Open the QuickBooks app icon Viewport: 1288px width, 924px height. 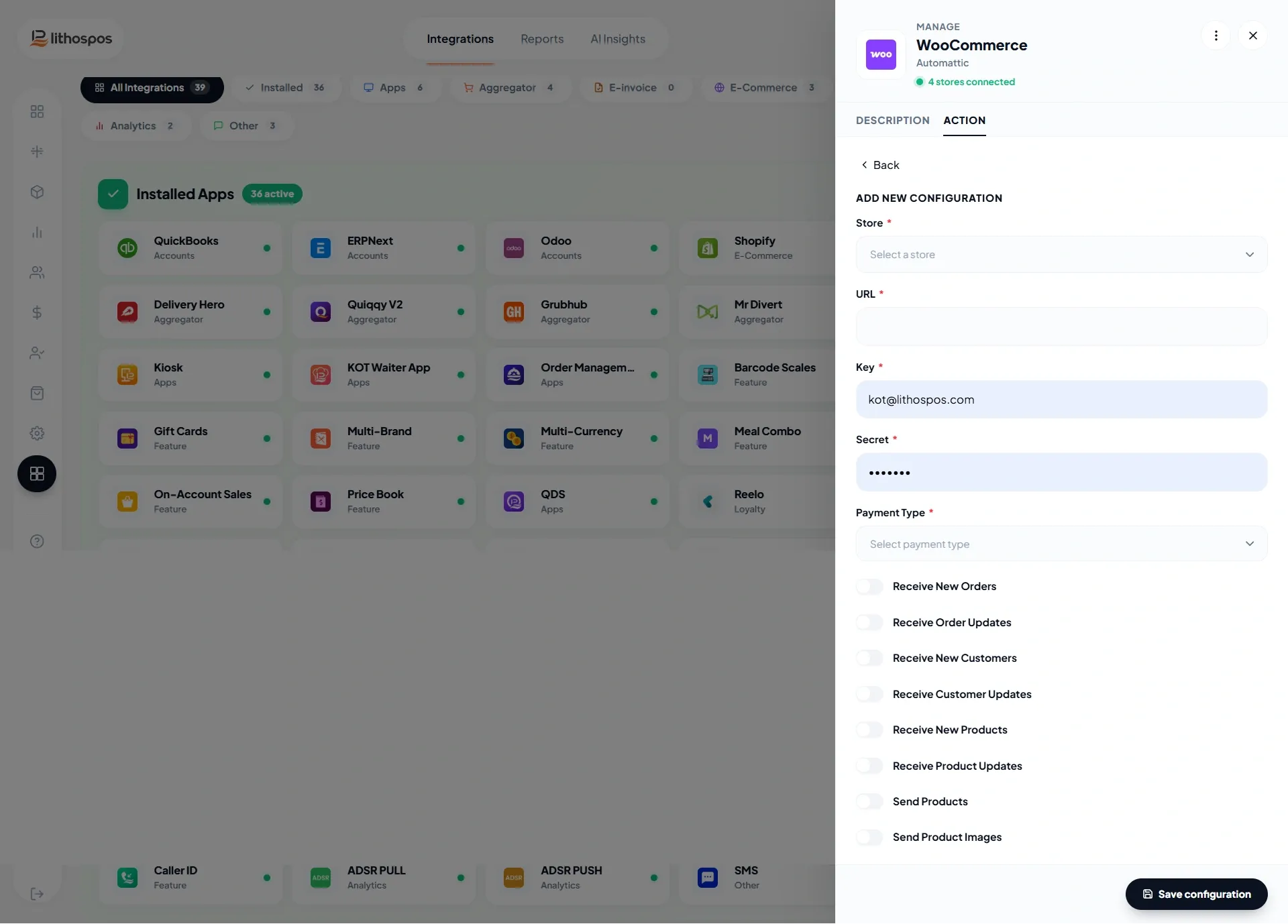coord(127,248)
